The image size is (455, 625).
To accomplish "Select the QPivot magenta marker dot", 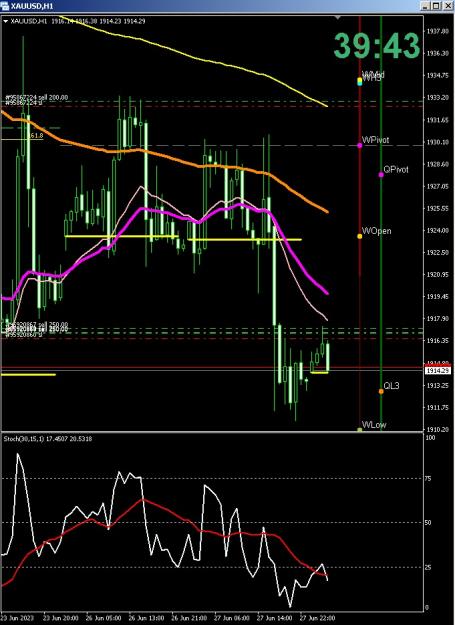I will (381, 175).
